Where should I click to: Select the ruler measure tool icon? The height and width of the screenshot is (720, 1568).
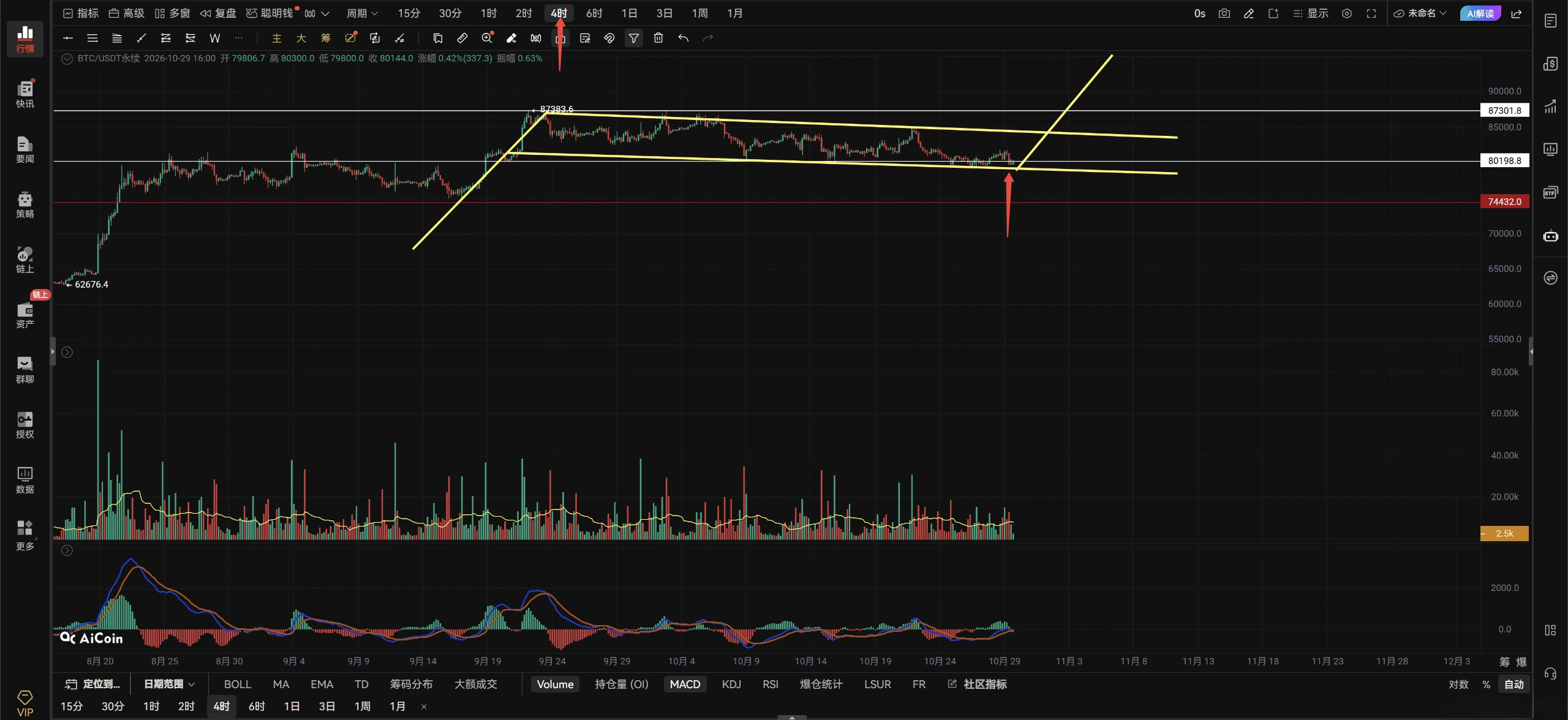point(462,38)
